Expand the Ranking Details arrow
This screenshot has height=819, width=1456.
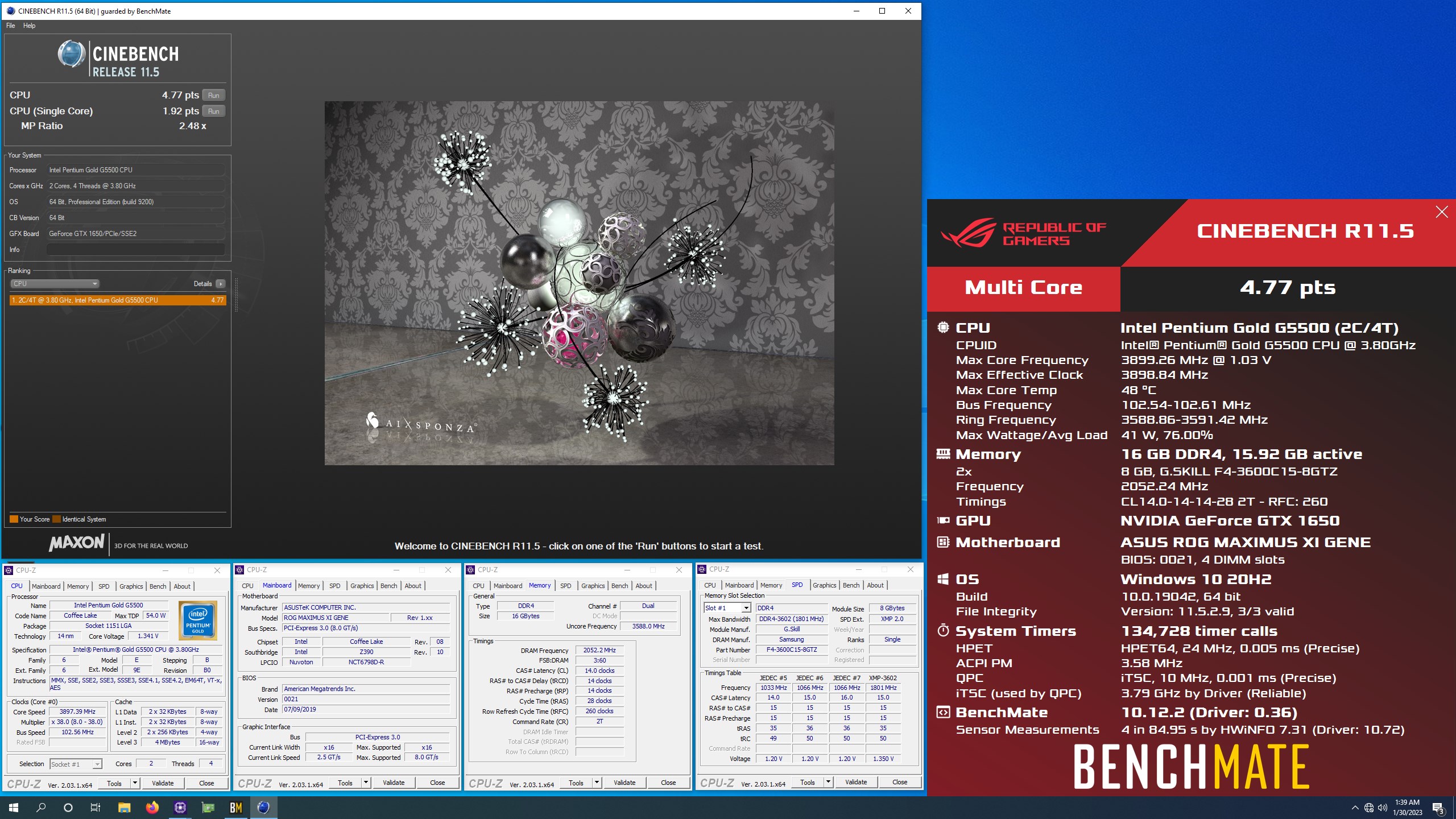pyautogui.click(x=221, y=284)
